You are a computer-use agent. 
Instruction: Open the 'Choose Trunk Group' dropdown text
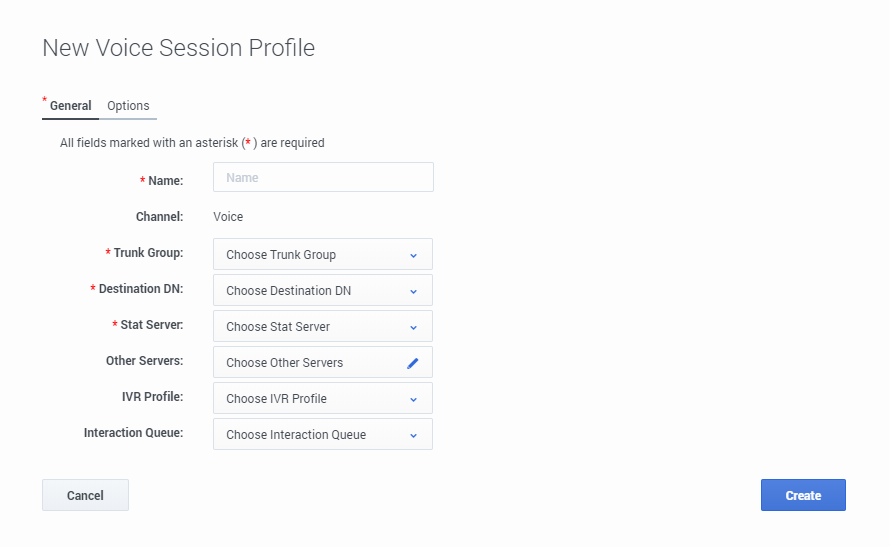click(x=281, y=255)
